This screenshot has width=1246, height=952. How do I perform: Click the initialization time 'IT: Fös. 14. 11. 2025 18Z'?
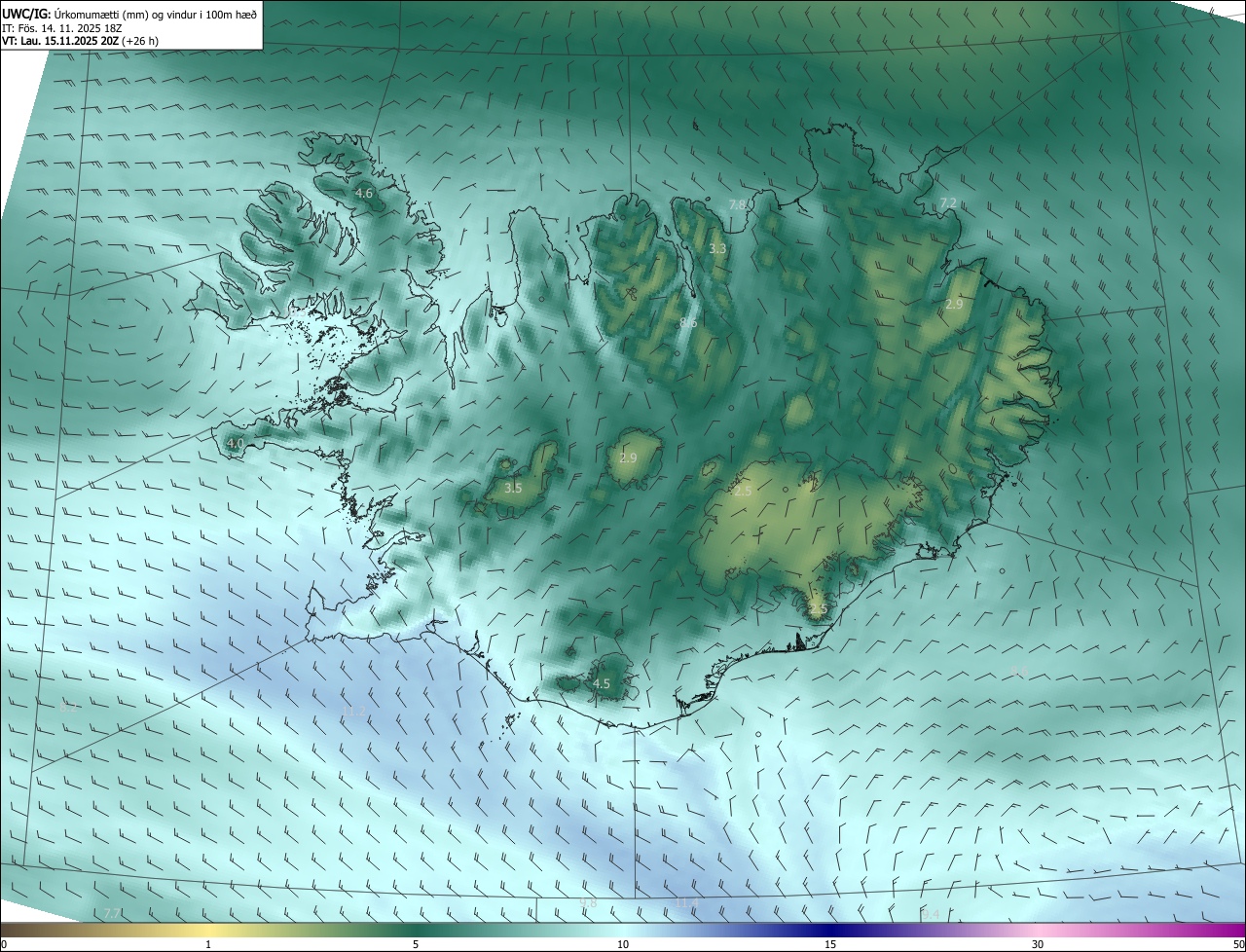[60, 28]
